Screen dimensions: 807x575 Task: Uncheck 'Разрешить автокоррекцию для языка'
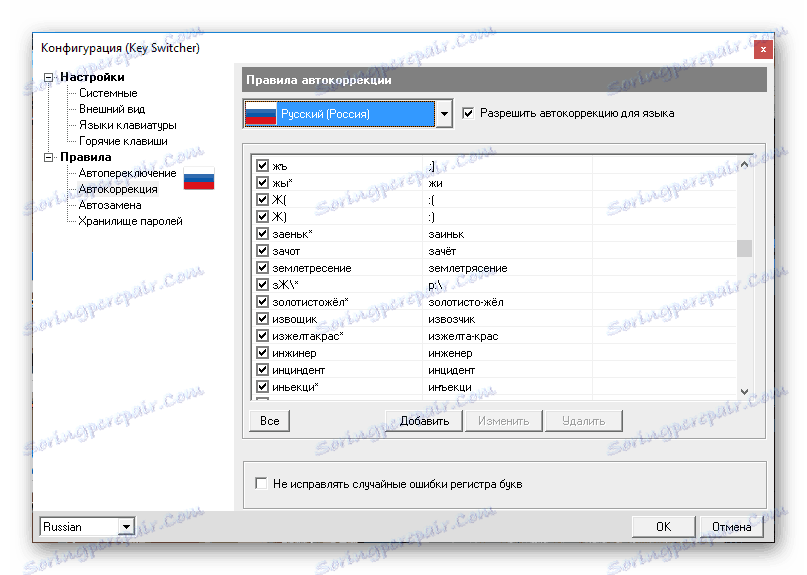(x=468, y=113)
